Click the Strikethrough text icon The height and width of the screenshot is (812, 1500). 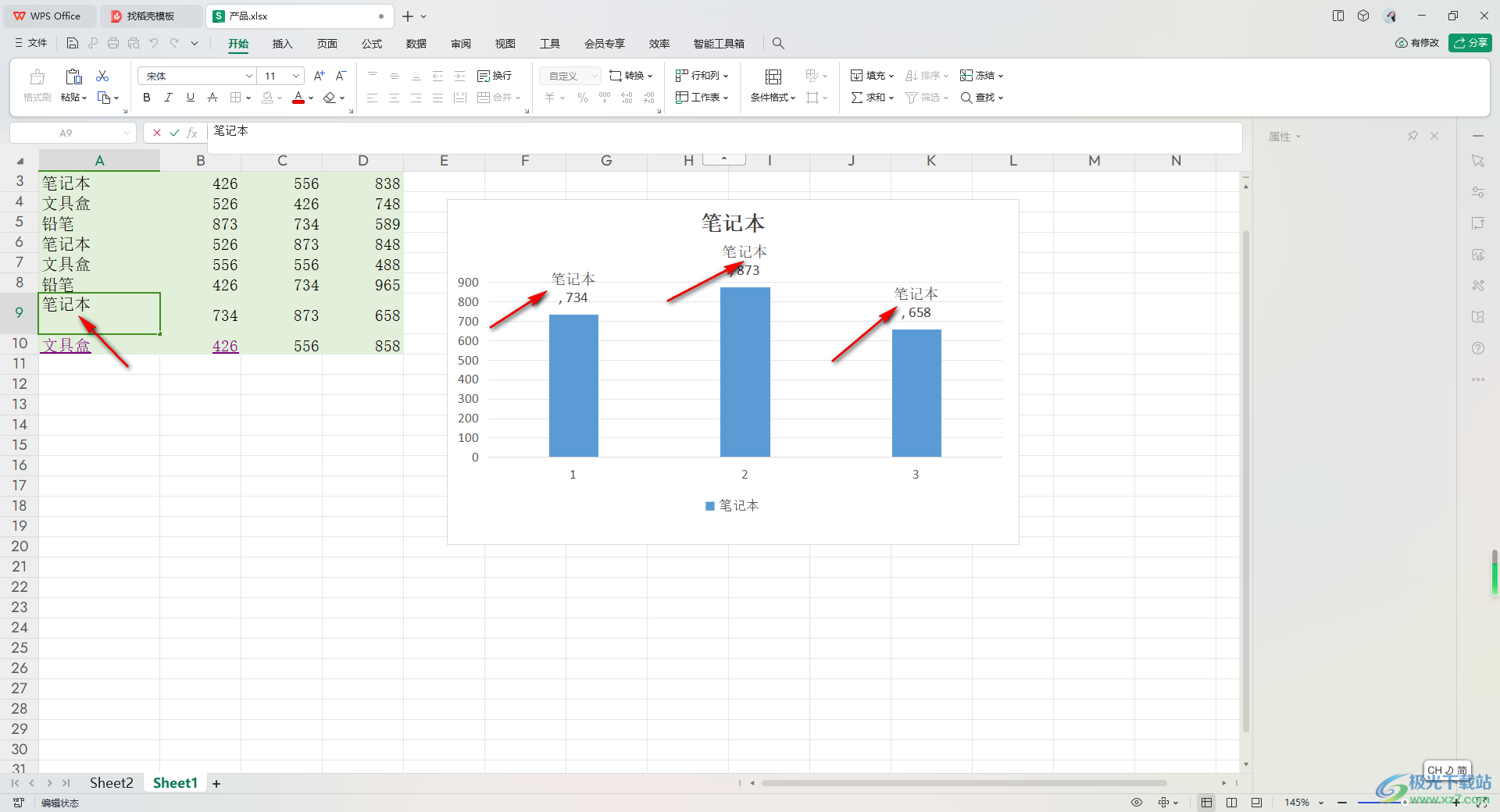(212, 98)
